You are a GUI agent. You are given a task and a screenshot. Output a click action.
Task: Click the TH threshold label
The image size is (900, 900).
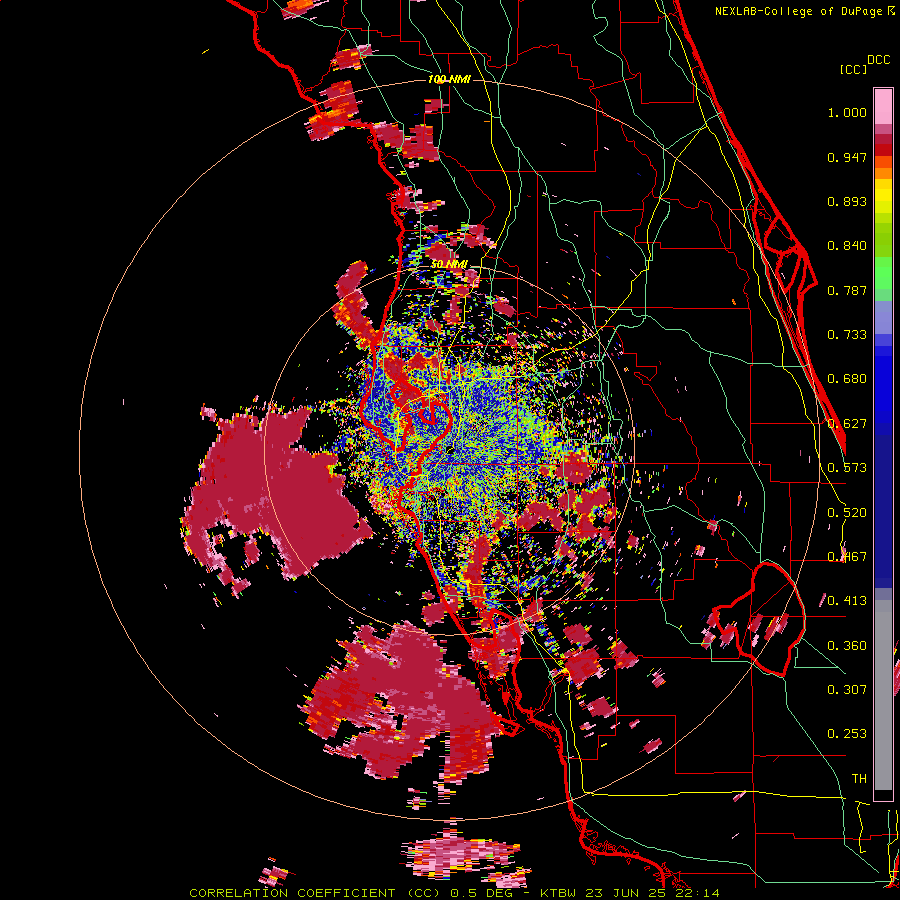point(859,779)
